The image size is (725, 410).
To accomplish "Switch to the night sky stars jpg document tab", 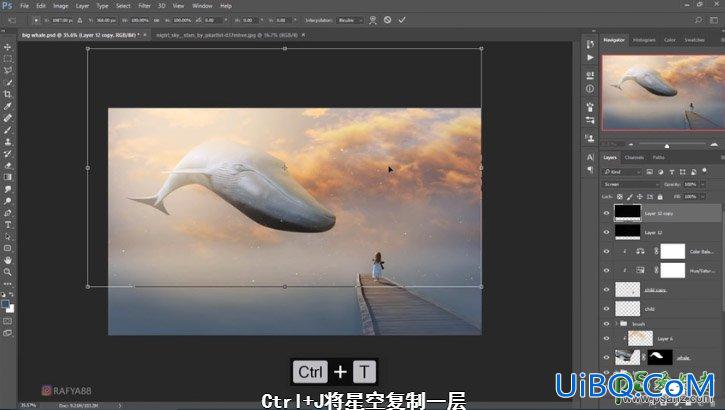I will click(227, 35).
